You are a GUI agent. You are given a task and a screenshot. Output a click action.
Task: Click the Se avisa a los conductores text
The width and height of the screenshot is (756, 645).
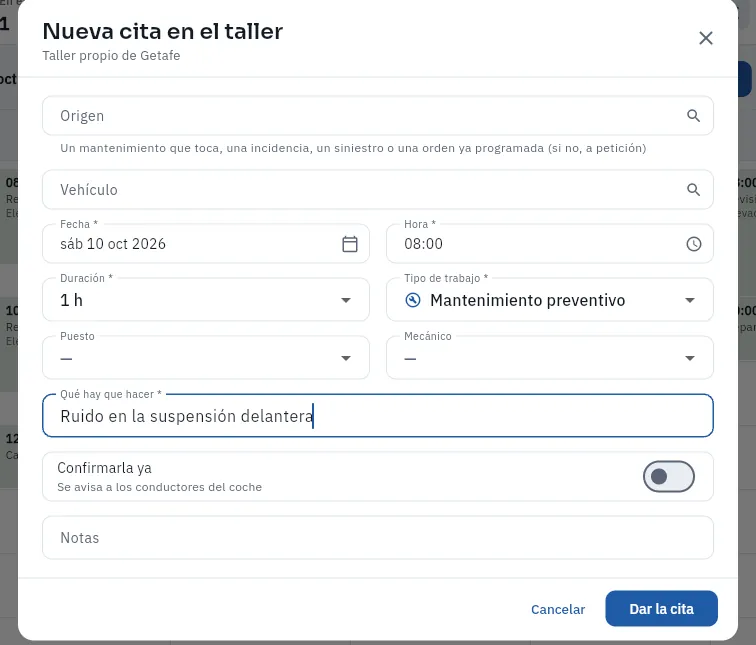tap(160, 487)
